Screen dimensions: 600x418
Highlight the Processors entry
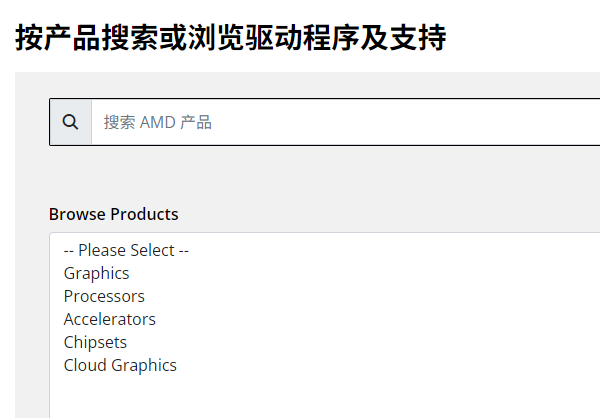104,296
